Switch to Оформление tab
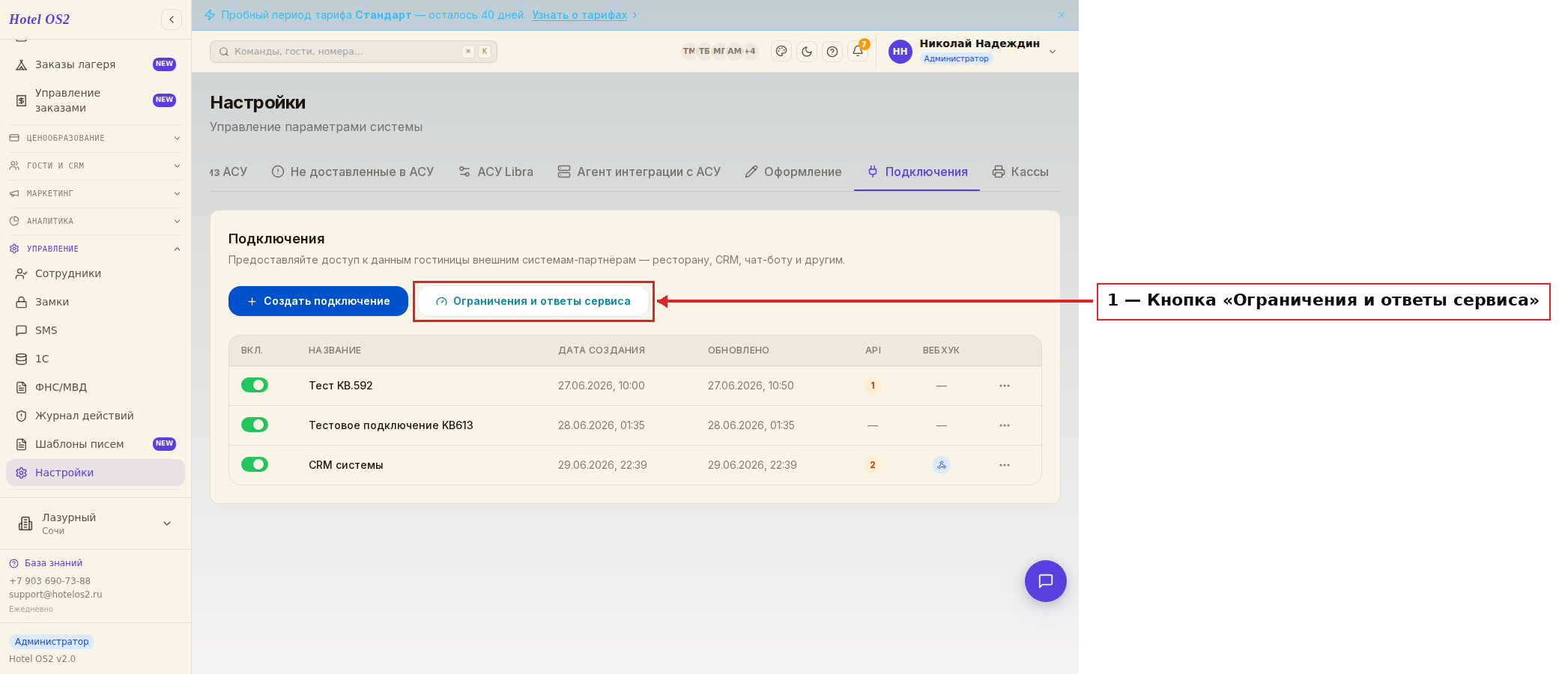Image resolution: width=1568 pixels, height=674 pixels. click(x=793, y=171)
